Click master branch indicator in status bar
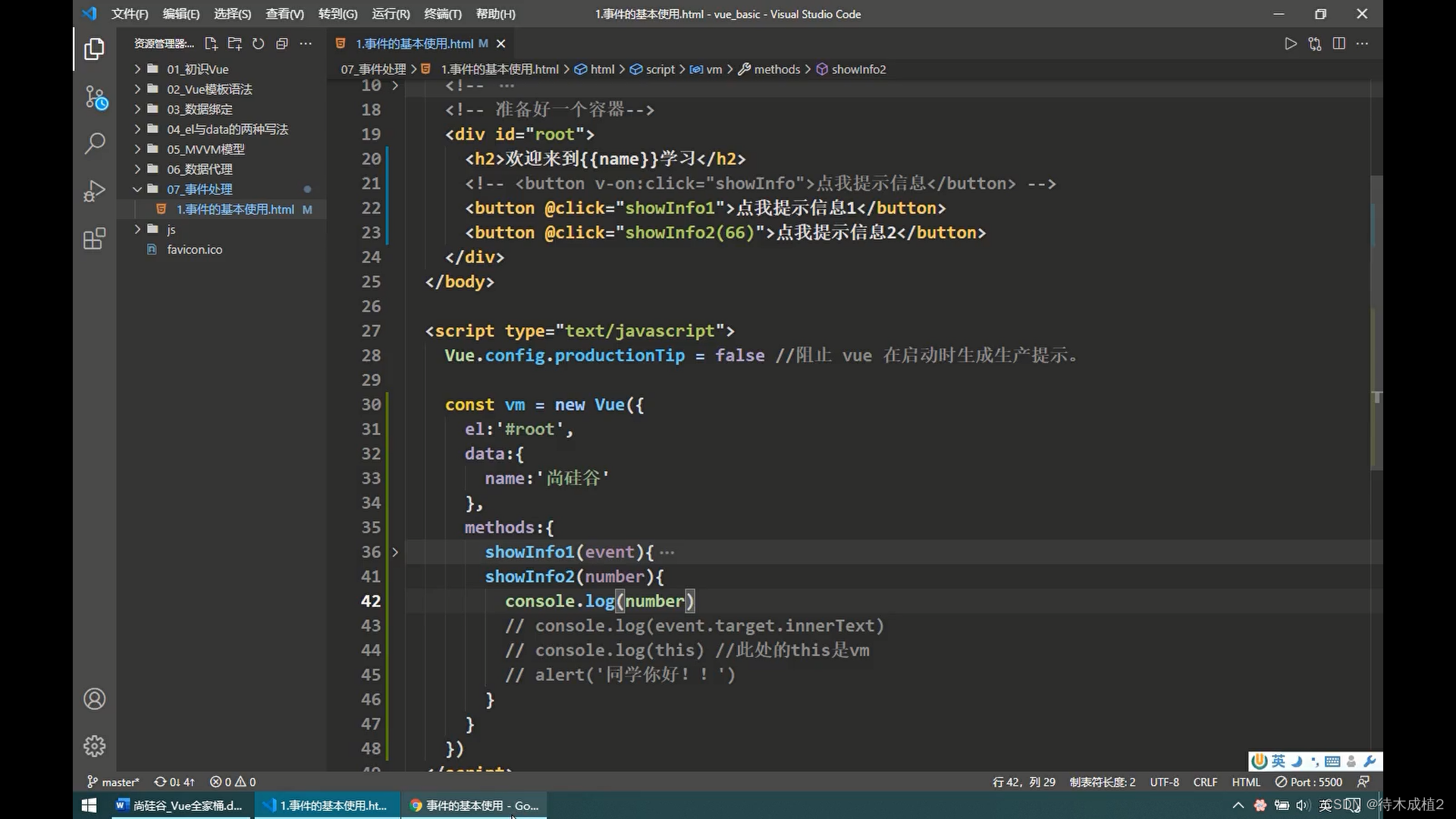The height and width of the screenshot is (819, 1456). coord(113,782)
